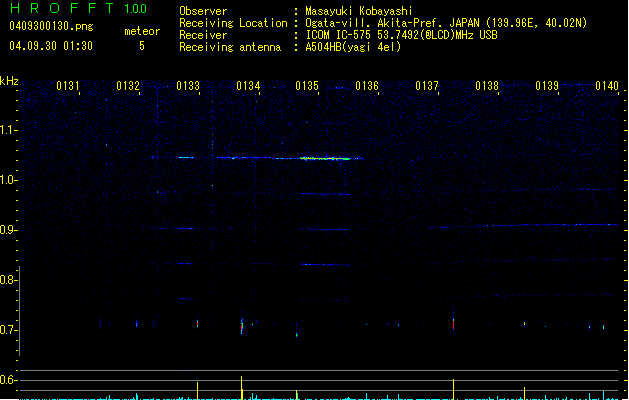
Task: Click the HROFFT 1.0.0 title text
Action: click(78, 8)
